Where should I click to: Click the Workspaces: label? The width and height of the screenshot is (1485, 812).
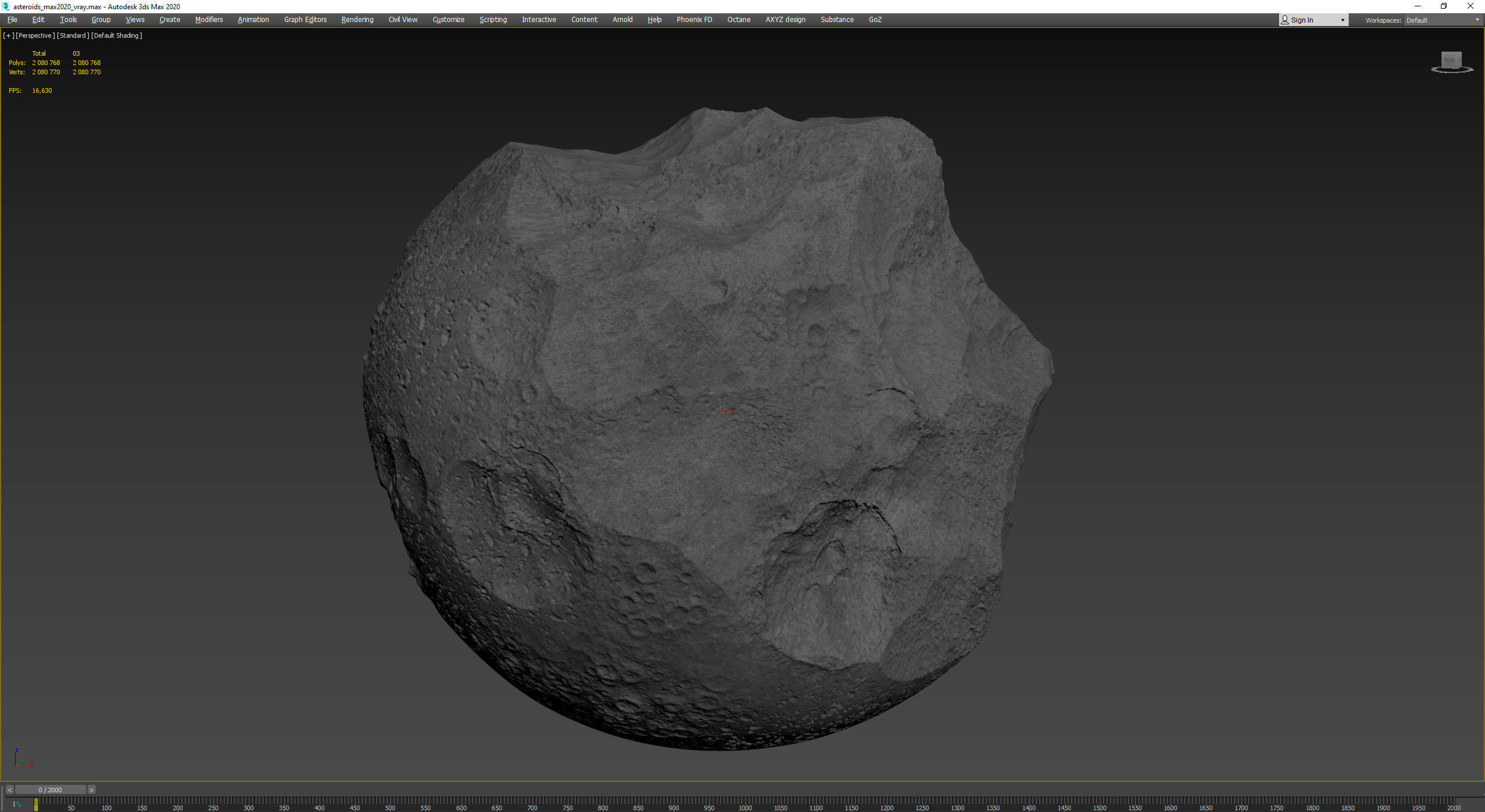pyautogui.click(x=1383, y=20)
